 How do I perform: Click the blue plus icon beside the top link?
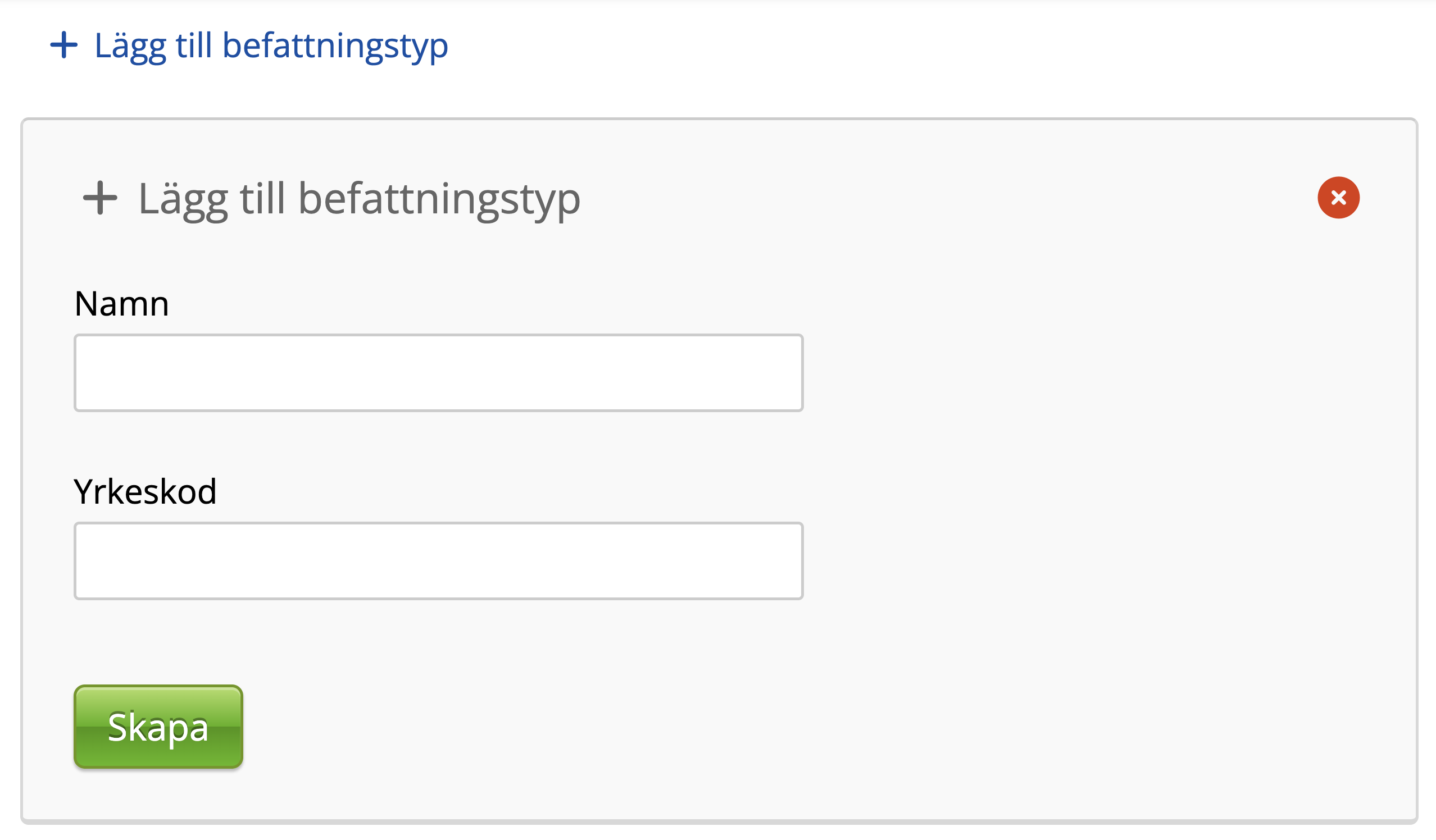coord(64,45)
